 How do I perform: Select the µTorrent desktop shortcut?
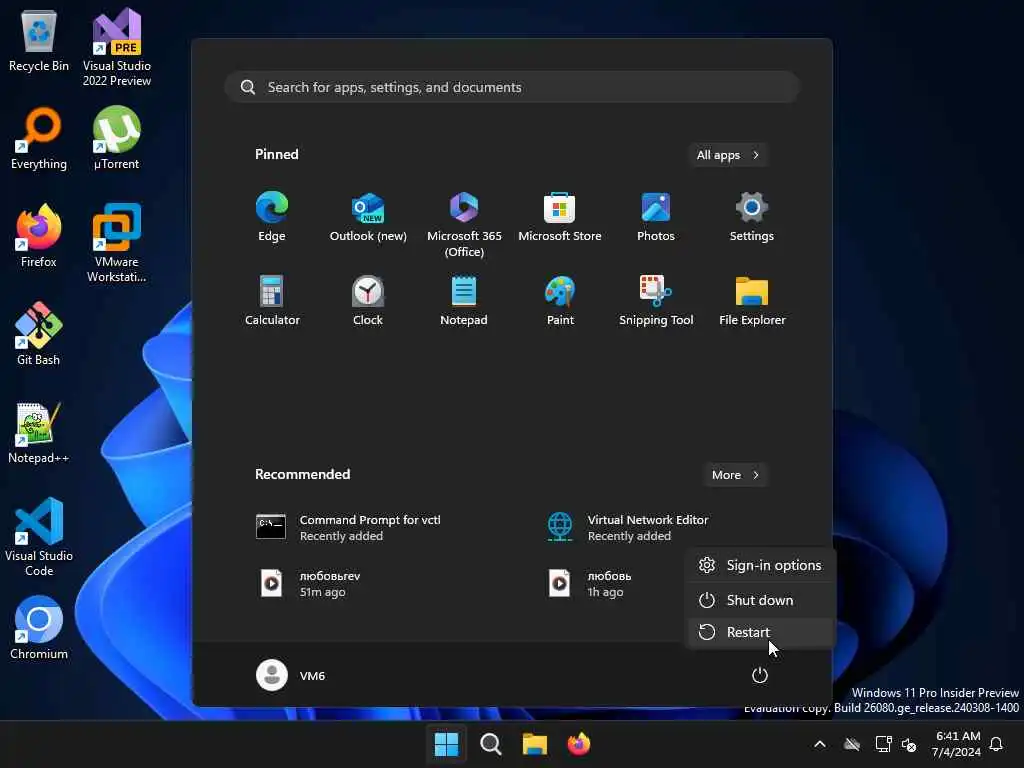point(117,138)
